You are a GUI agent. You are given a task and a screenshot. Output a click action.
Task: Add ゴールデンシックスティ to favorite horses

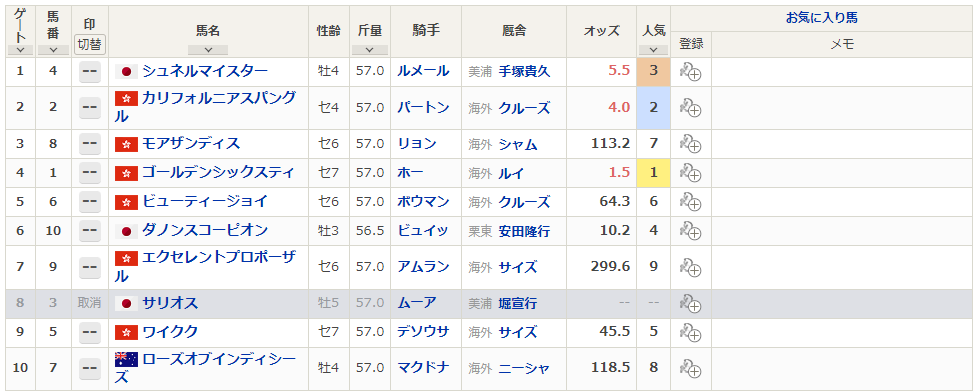(690, 173)
